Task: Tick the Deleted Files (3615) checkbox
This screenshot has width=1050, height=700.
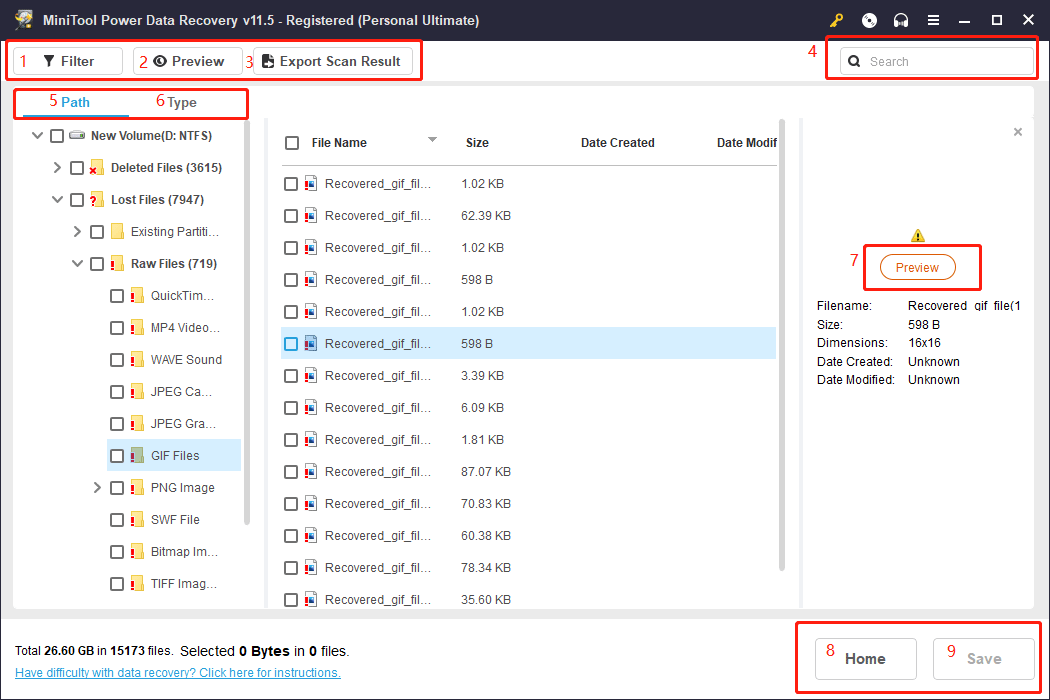Action: pos(77,167)
